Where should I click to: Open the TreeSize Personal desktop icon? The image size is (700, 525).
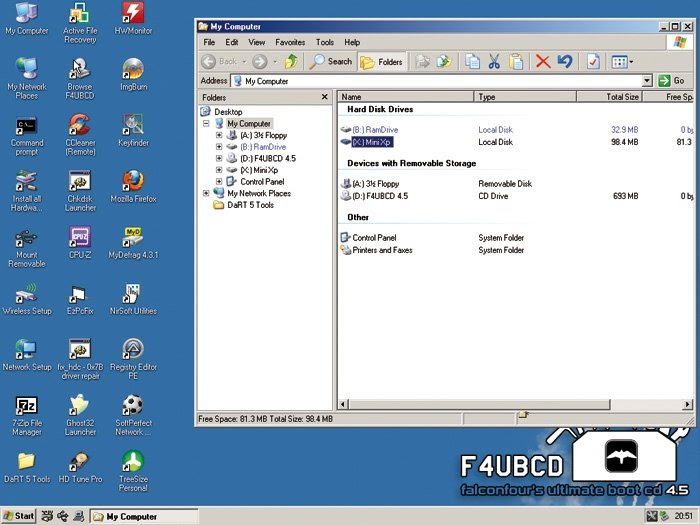[133, 472]
